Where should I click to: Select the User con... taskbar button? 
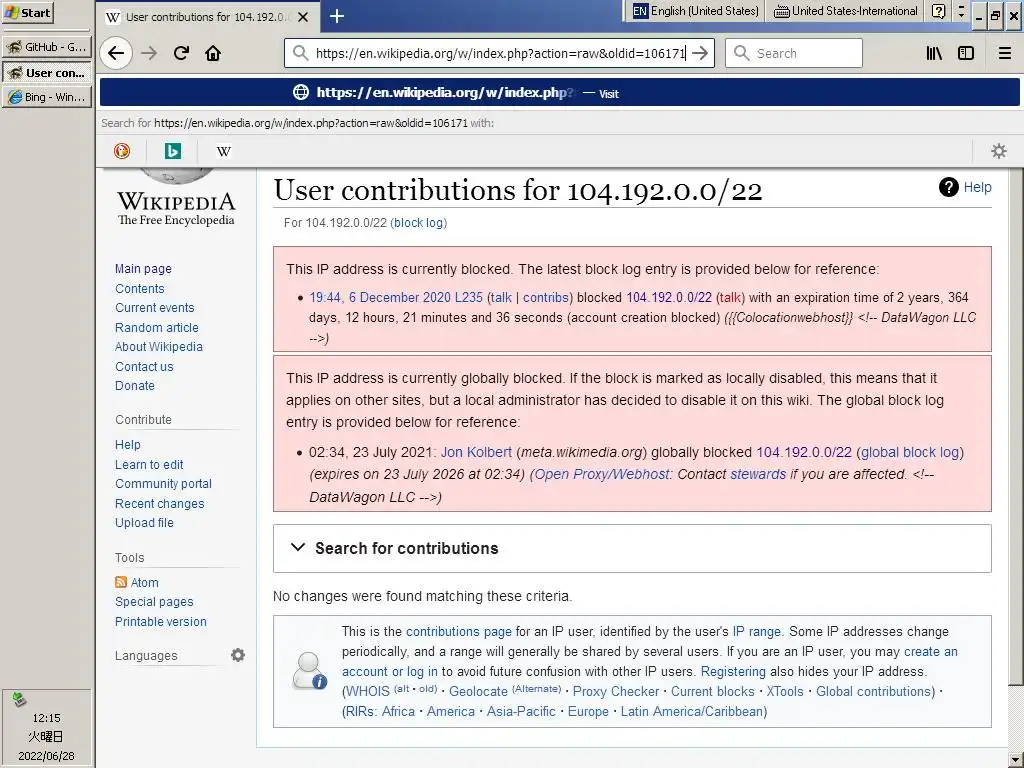pos(46,72)
